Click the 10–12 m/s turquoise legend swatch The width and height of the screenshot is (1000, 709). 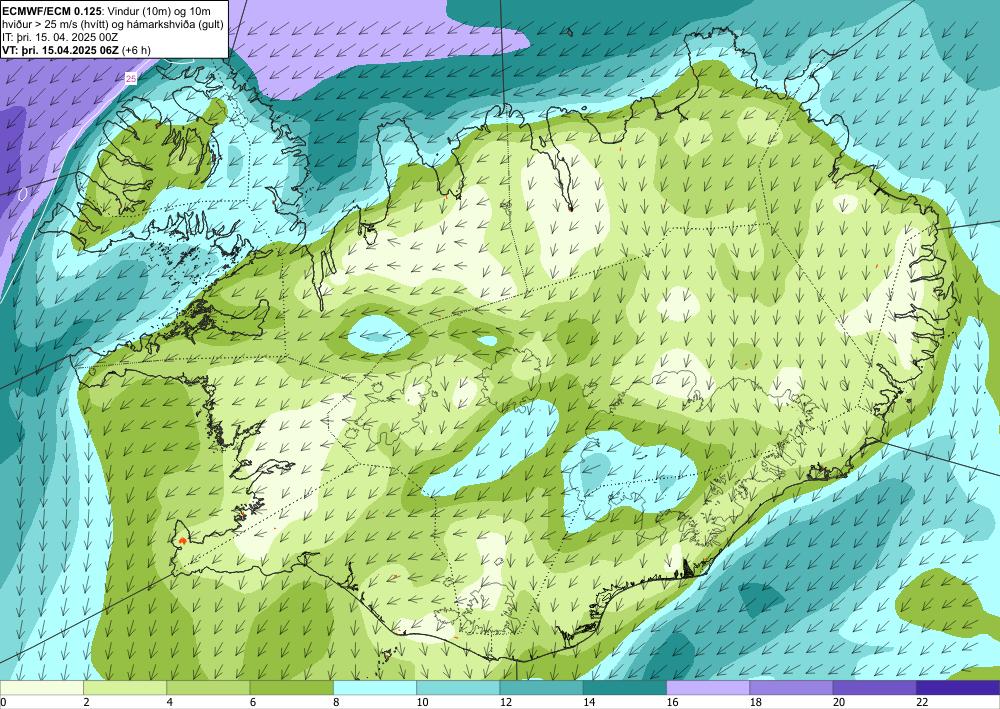[458, 687]
